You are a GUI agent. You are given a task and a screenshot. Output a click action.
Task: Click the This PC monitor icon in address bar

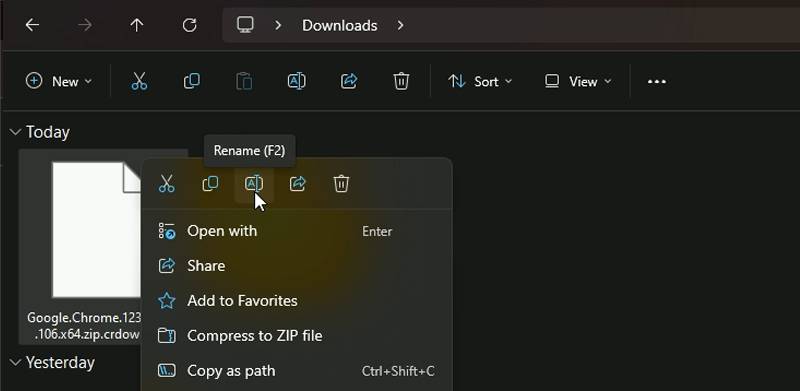point(245,25)
